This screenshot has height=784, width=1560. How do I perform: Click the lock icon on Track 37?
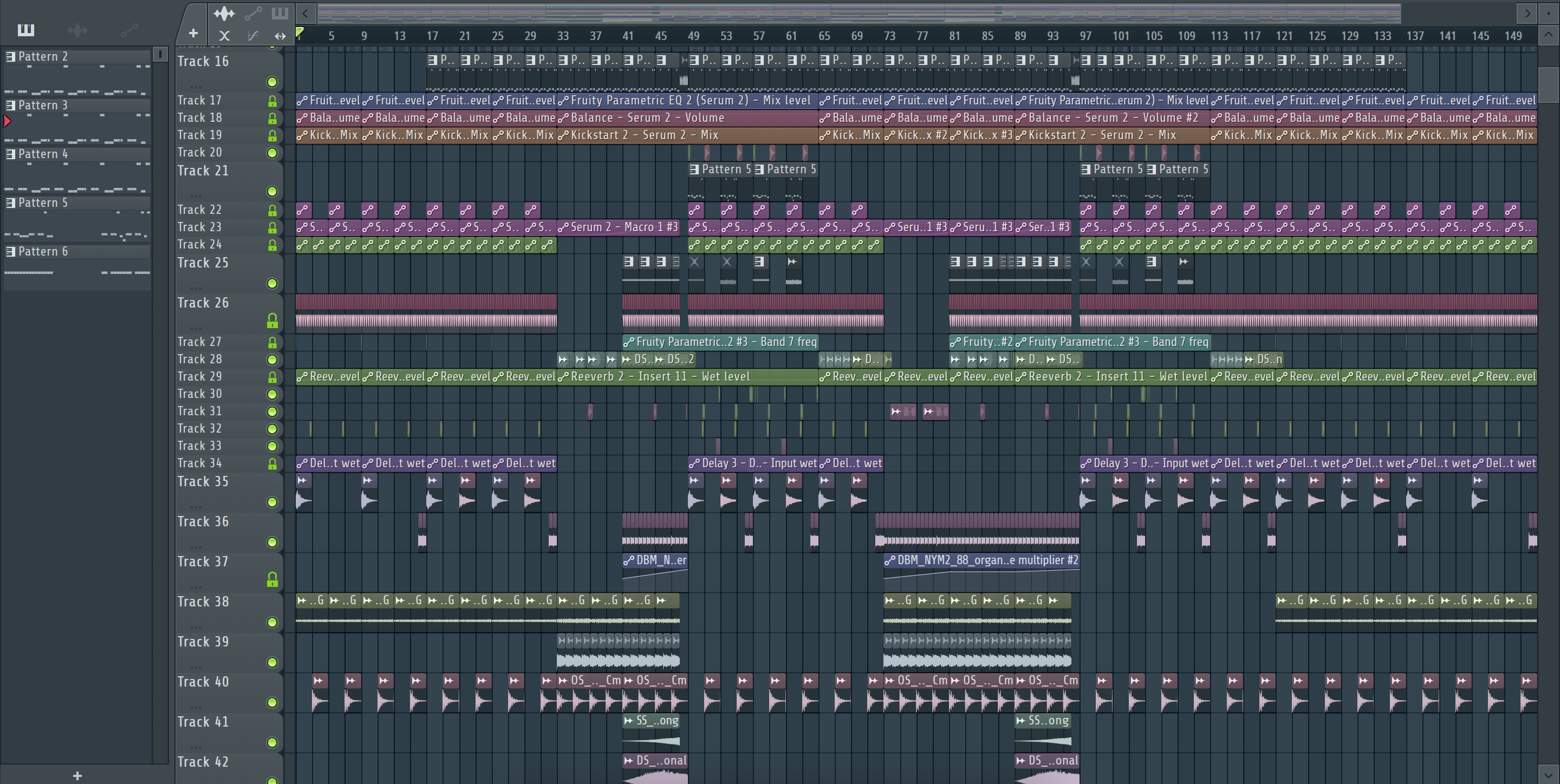272,579
